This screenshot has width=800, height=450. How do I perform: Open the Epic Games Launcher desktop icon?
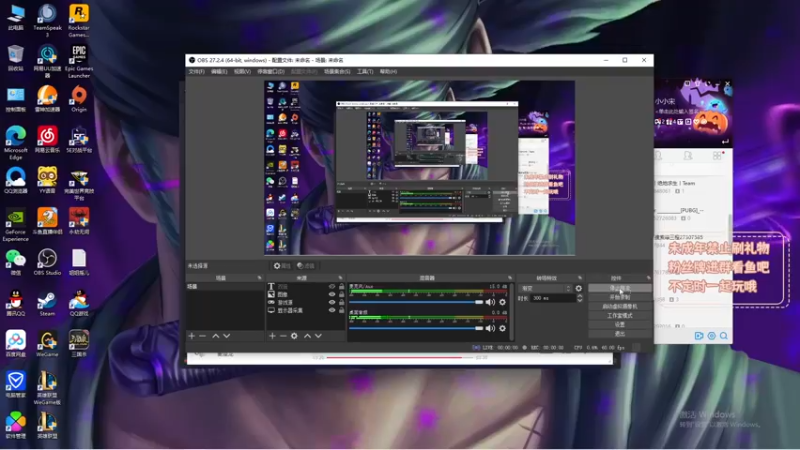[x=79, y=61]
